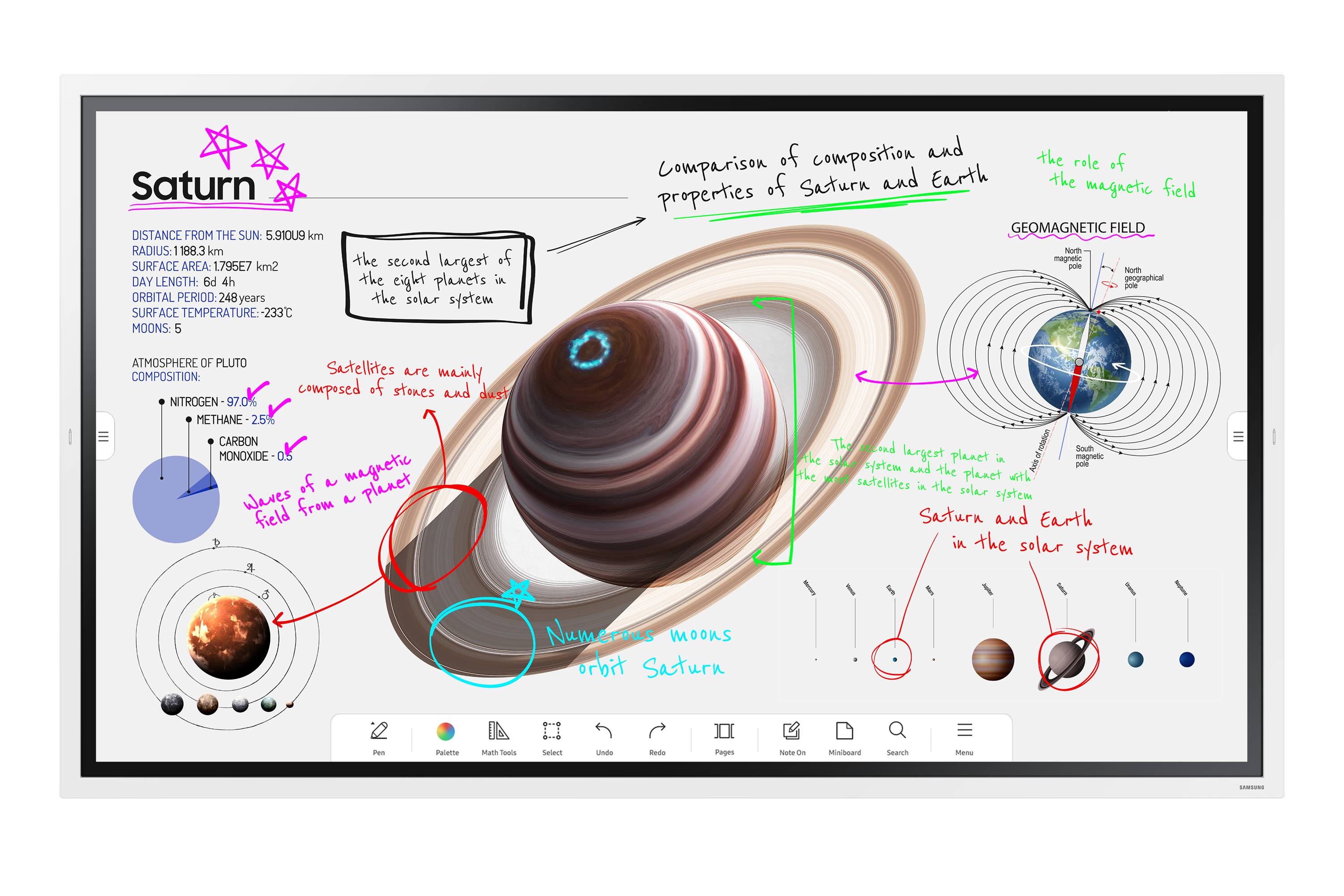This screenshot has width=1344, height=896.
Task: Click the Undo button
Action: point(603,741)
